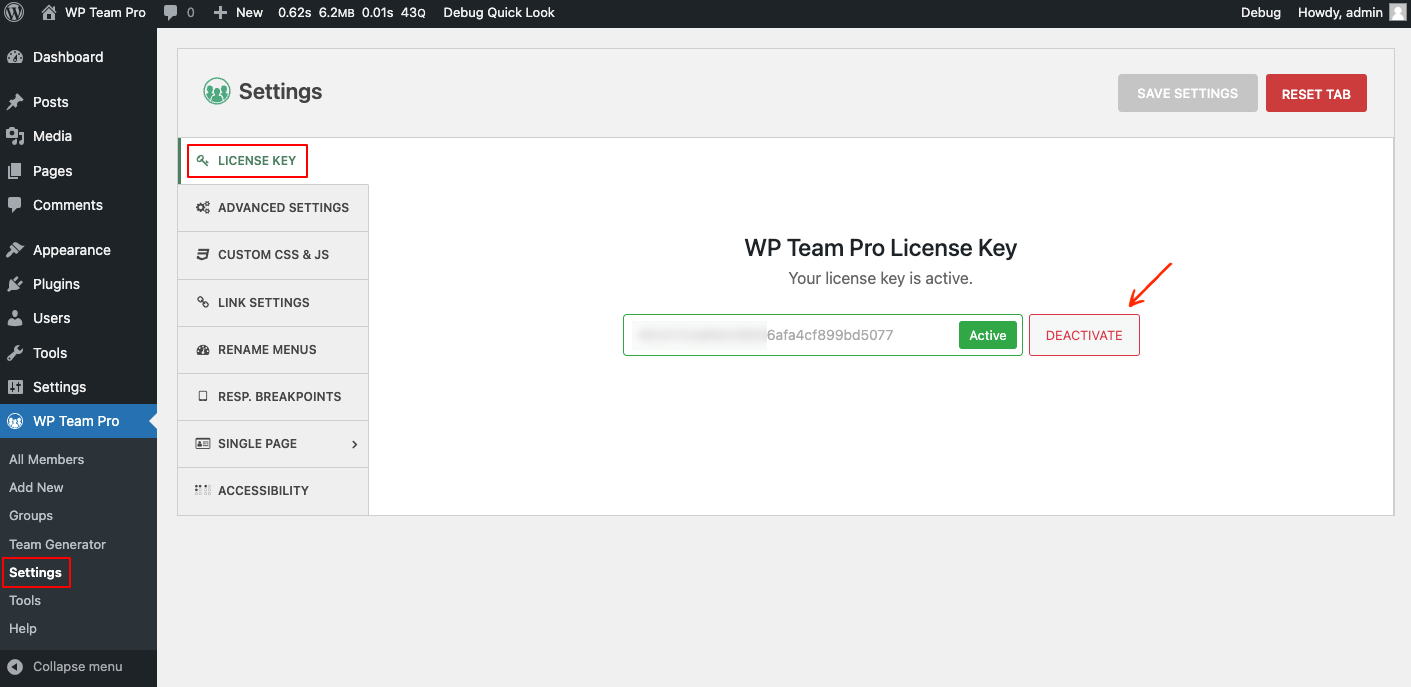Click the Media icon in sidebar
Image resolution: width=1411 pixels, height=687 pixels.
click(15, 136)
